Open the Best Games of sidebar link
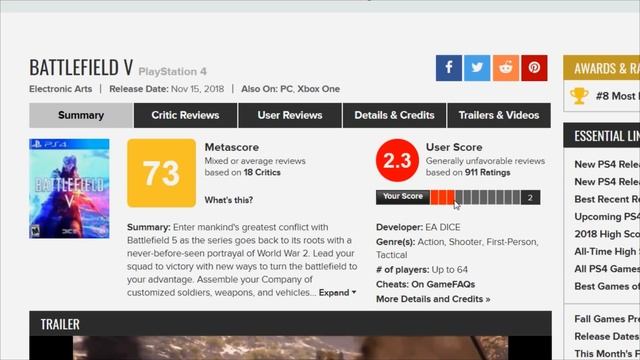Screen dimensions: 640x360 (607, 287)
